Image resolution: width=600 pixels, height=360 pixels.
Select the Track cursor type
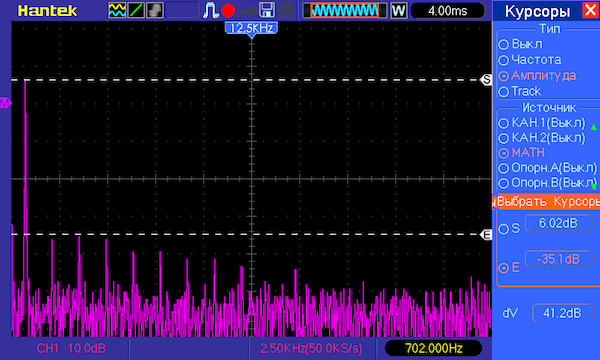520,91
